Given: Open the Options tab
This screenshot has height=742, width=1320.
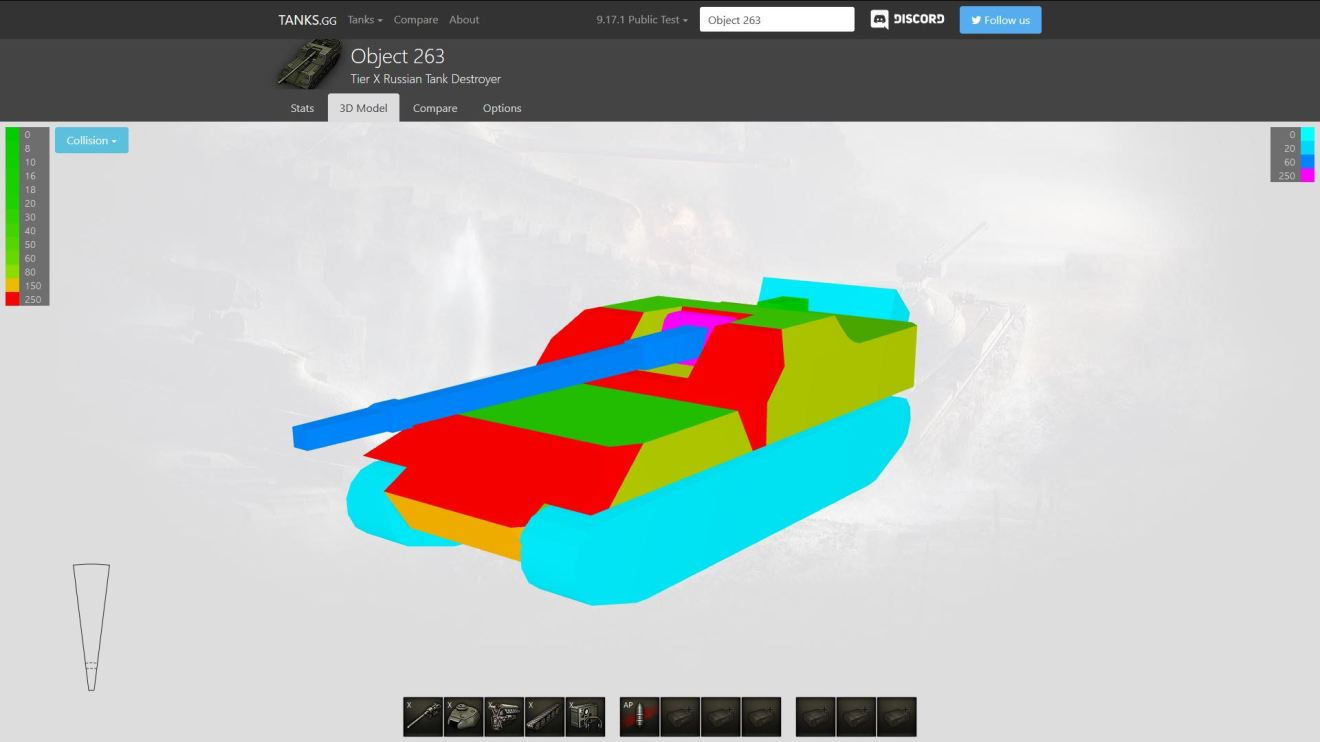Looking at the screenshot, I should point(502,108).
